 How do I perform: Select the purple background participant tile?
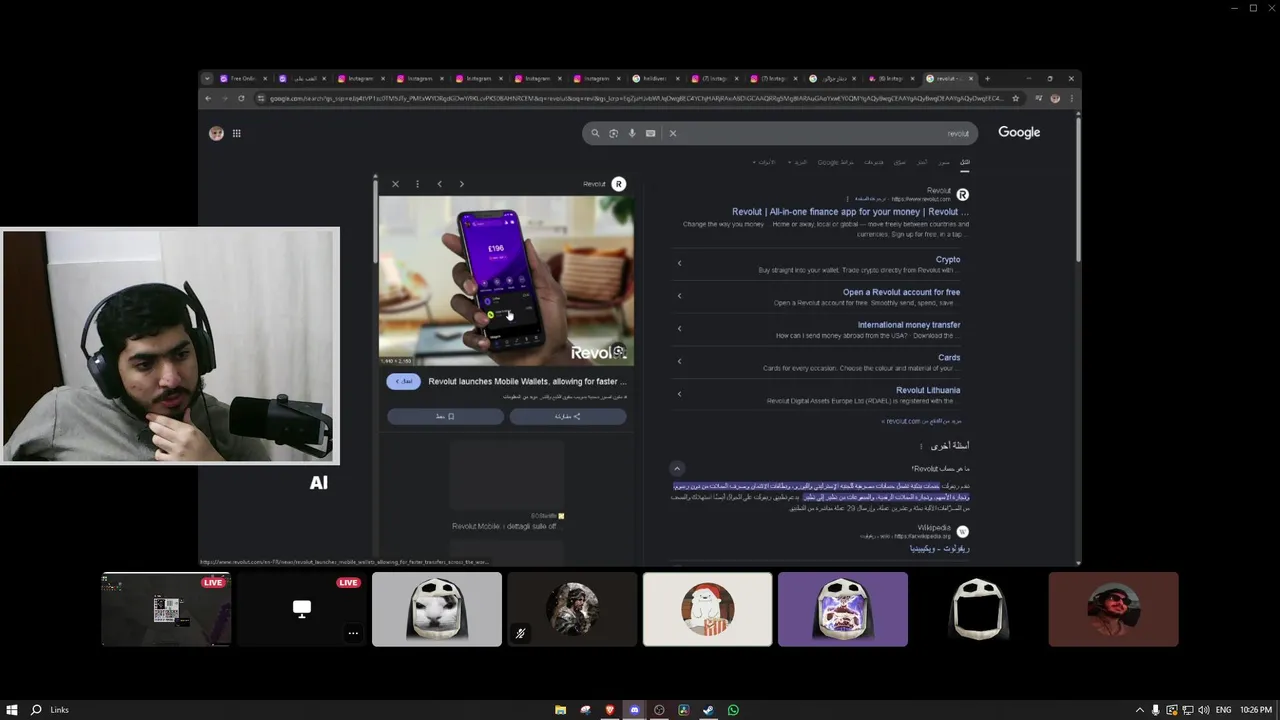pyautogui.click(x=843, y=609)
